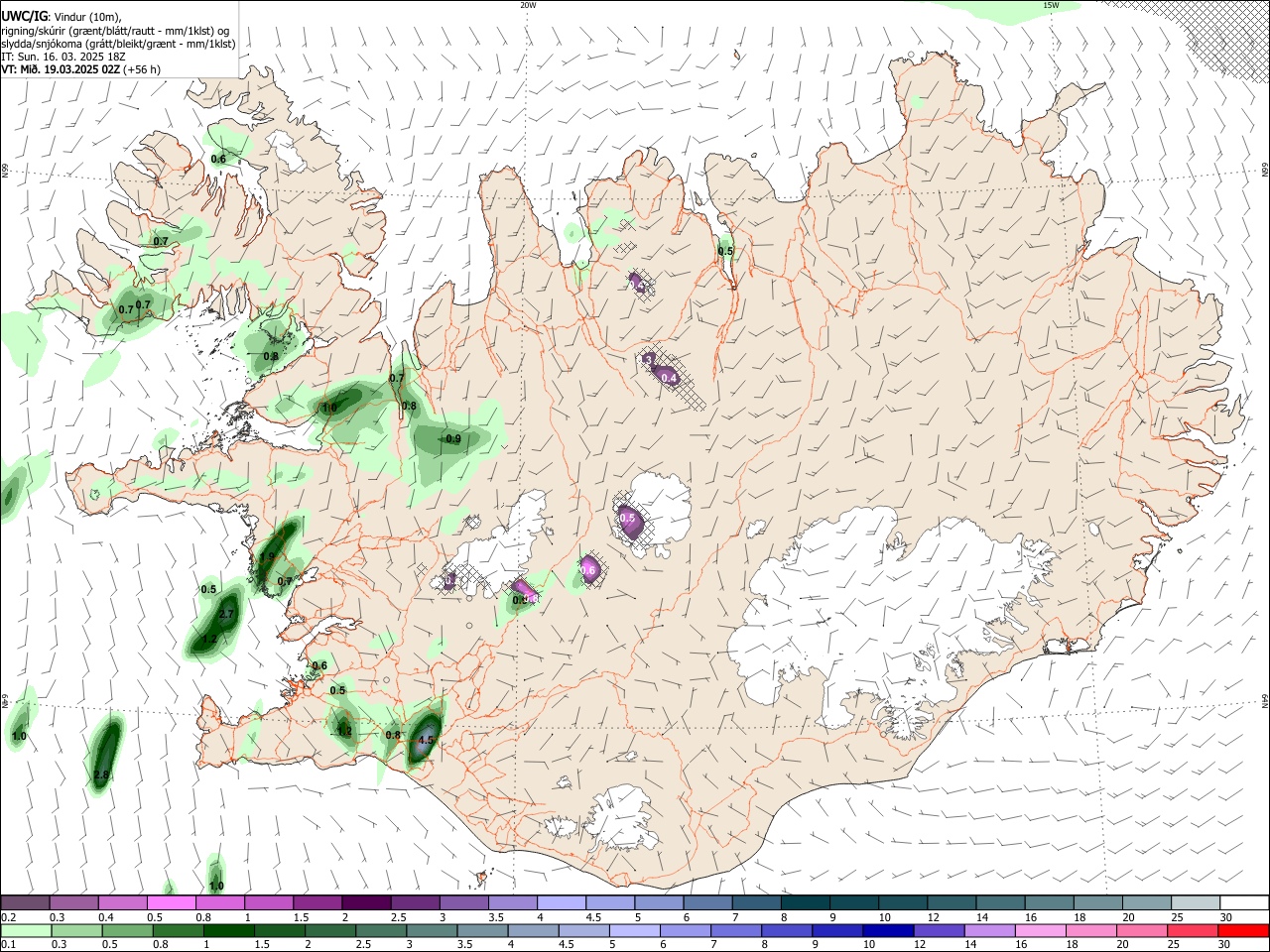Pick the dusky purple 0.2 snow swatch

(x=26, y=902)
